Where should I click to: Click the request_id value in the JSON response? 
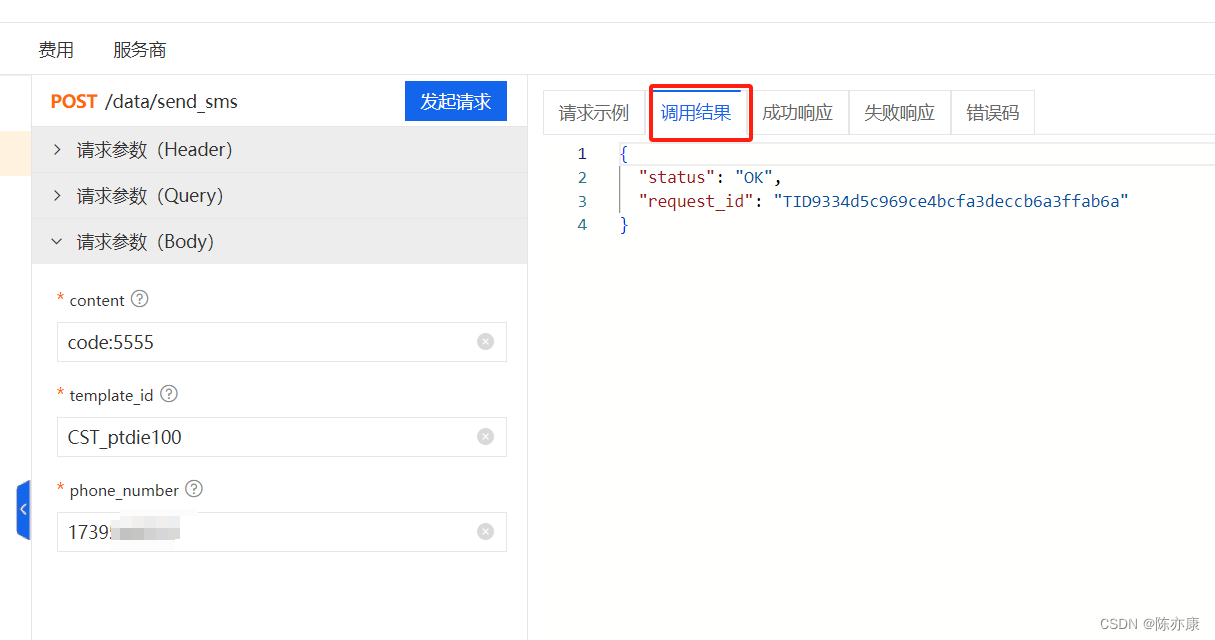point(951,201)
